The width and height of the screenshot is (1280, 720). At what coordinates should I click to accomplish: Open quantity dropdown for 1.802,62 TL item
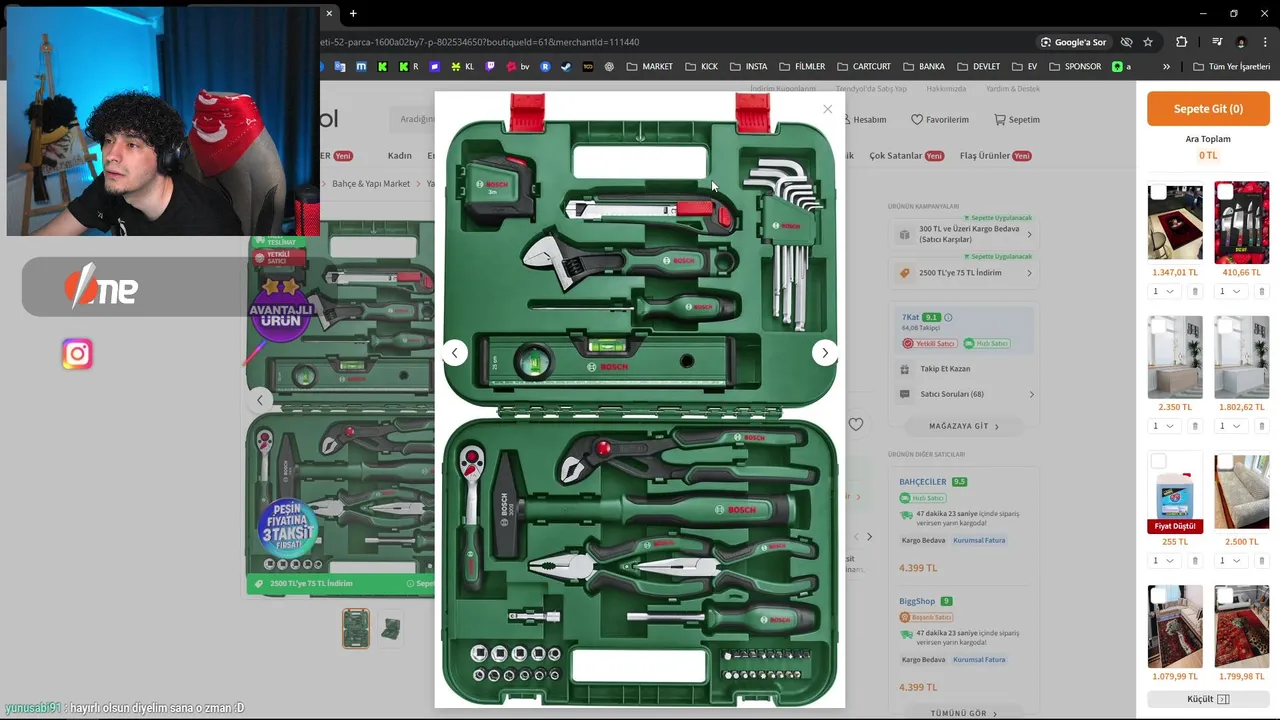tap(1229, 426)
